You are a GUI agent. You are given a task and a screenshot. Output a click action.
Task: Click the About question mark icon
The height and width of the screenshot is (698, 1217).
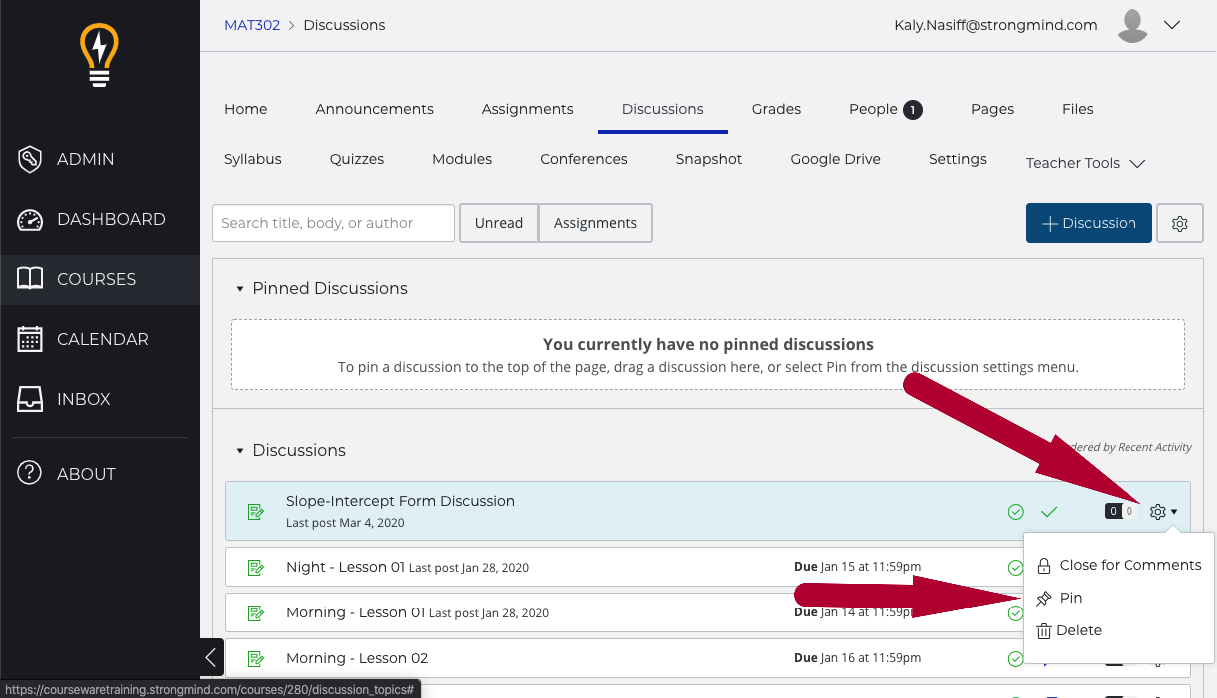coord(30,474)
